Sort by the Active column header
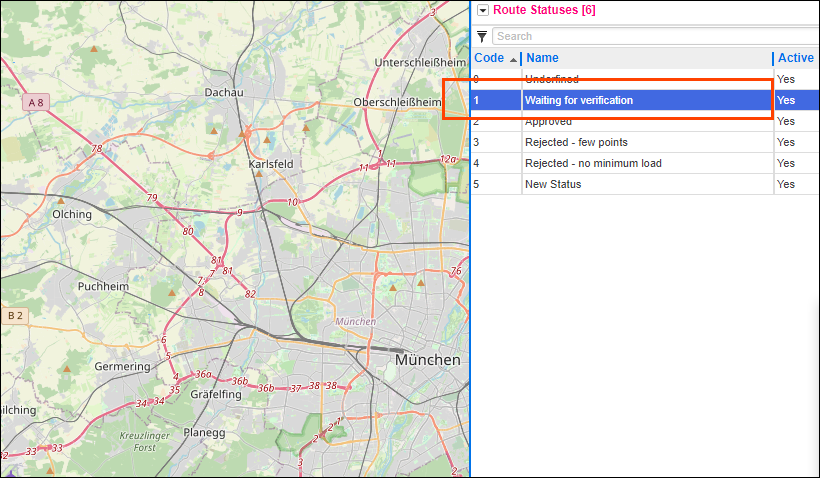 795,58
